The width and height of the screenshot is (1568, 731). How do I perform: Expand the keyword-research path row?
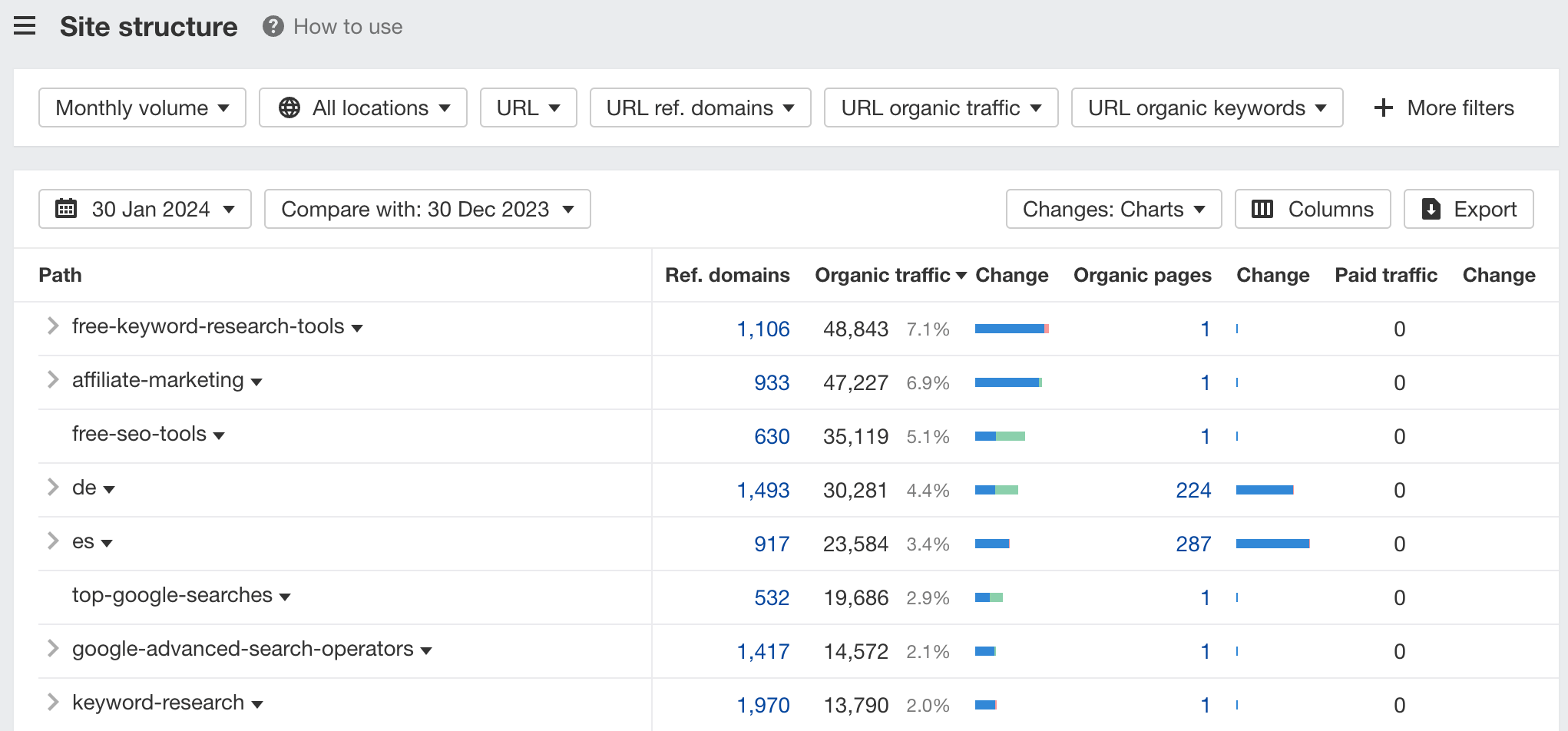coord(52,703)
